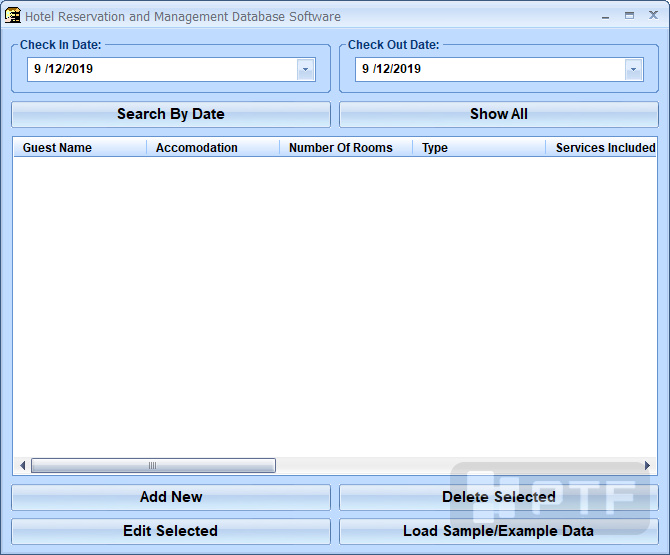Click the Edit Selected button
The width and height of the screenshot is (670, 555).
point(171,531)
